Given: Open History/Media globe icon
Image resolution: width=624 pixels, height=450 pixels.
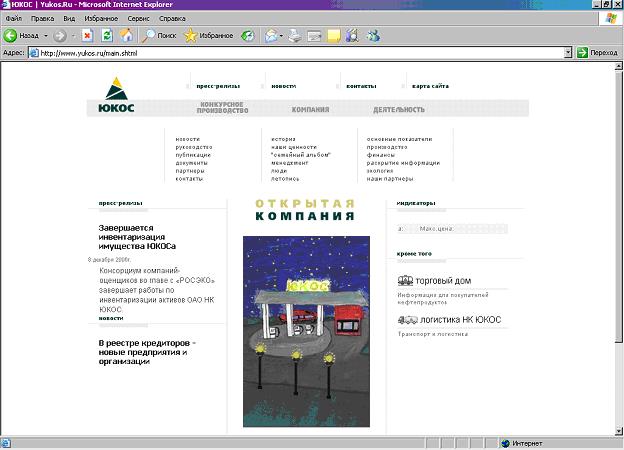Looking at the screenshot, I should pyautogui.click(x=248, y=36).
